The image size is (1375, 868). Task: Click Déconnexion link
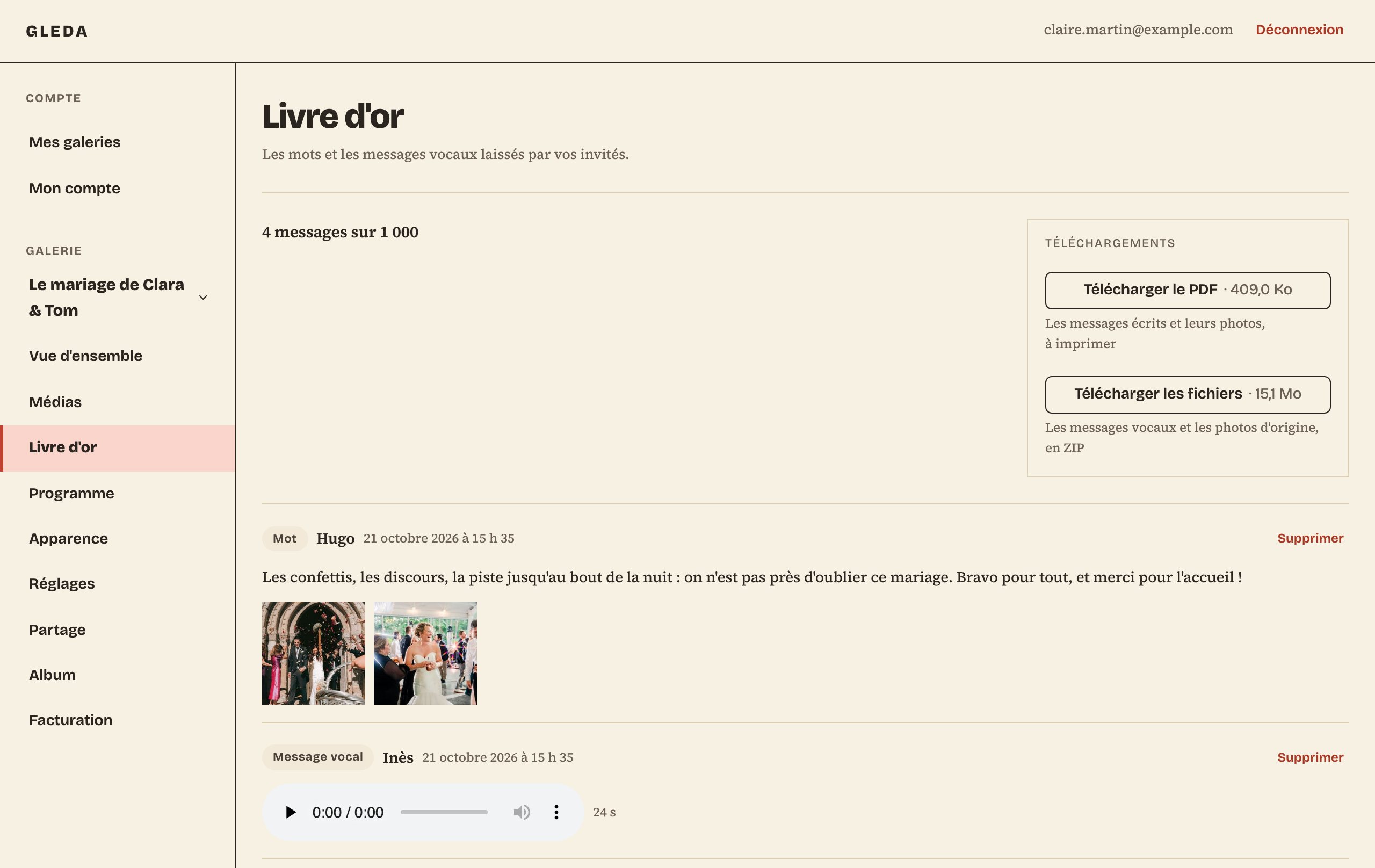[x=1299, y=30]
